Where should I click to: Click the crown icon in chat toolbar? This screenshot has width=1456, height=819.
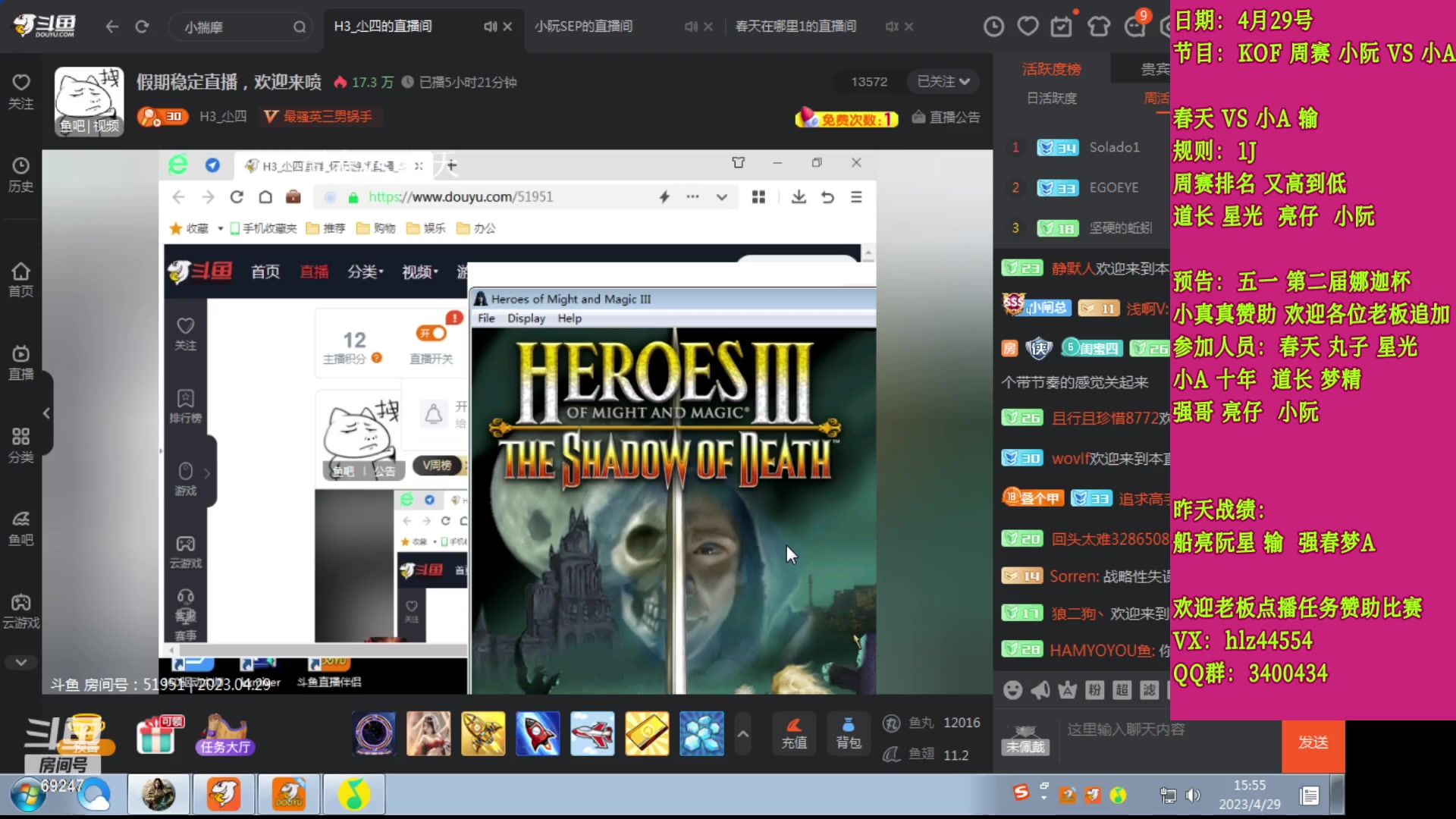[1067, 689]
